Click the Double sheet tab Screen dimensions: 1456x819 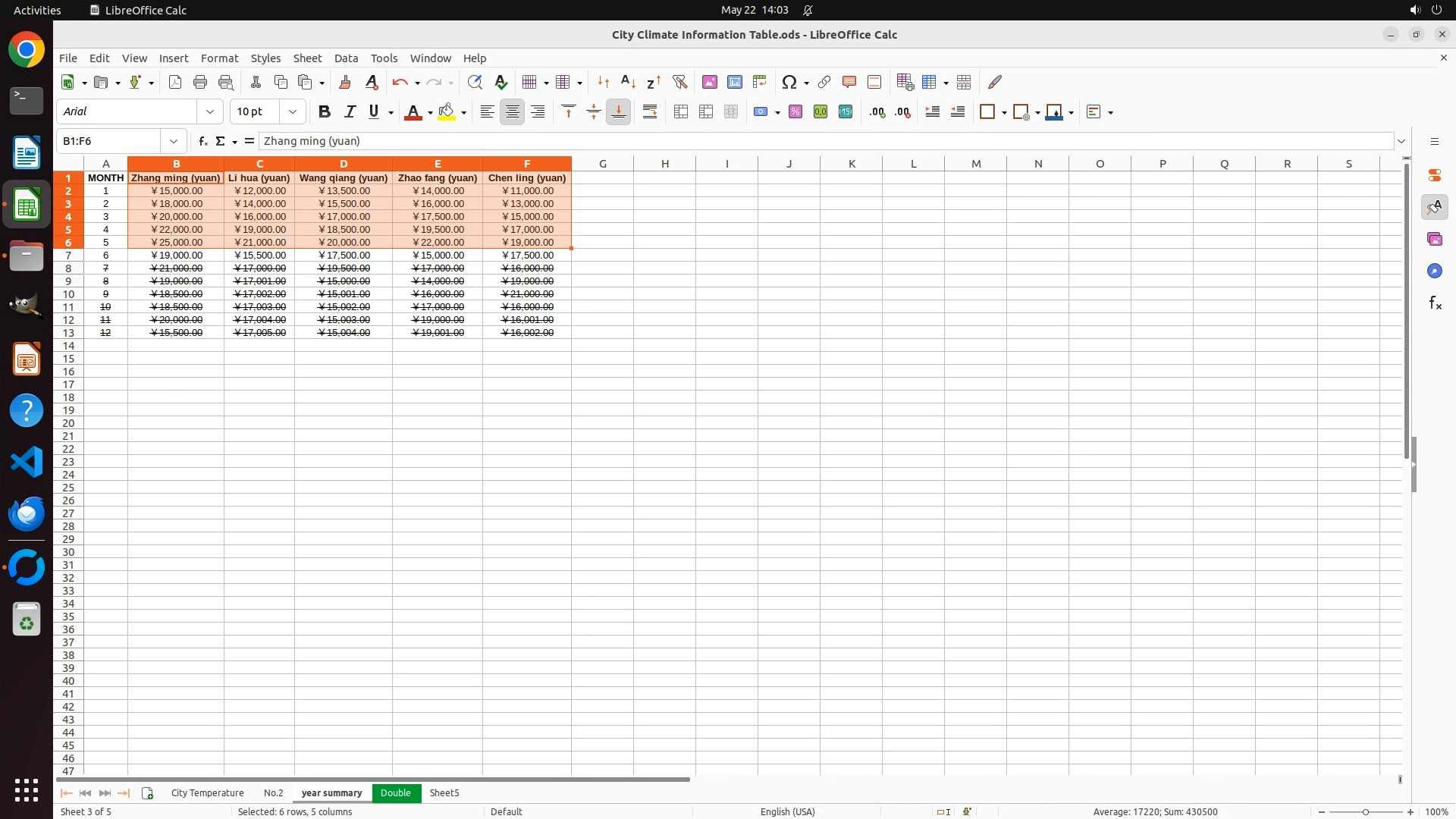[396, 792]
